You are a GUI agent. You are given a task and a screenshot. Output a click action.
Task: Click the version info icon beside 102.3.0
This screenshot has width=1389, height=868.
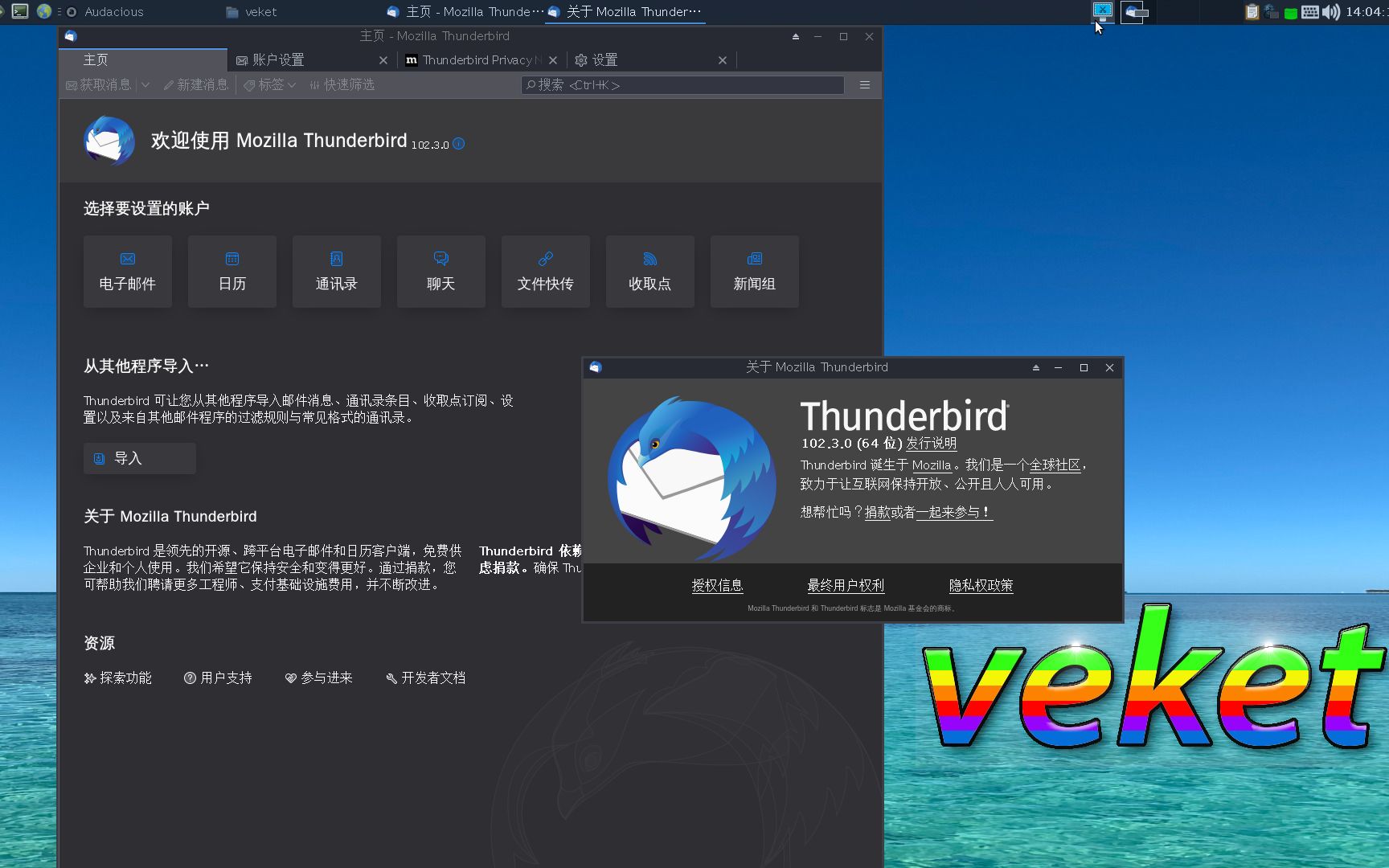click(x=459, y=144)
